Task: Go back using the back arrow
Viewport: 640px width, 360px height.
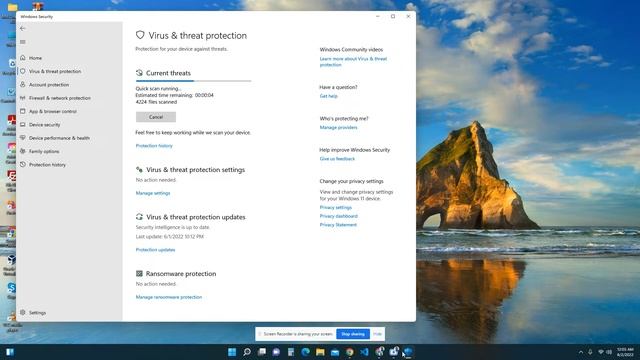Action: coord(22,29)
